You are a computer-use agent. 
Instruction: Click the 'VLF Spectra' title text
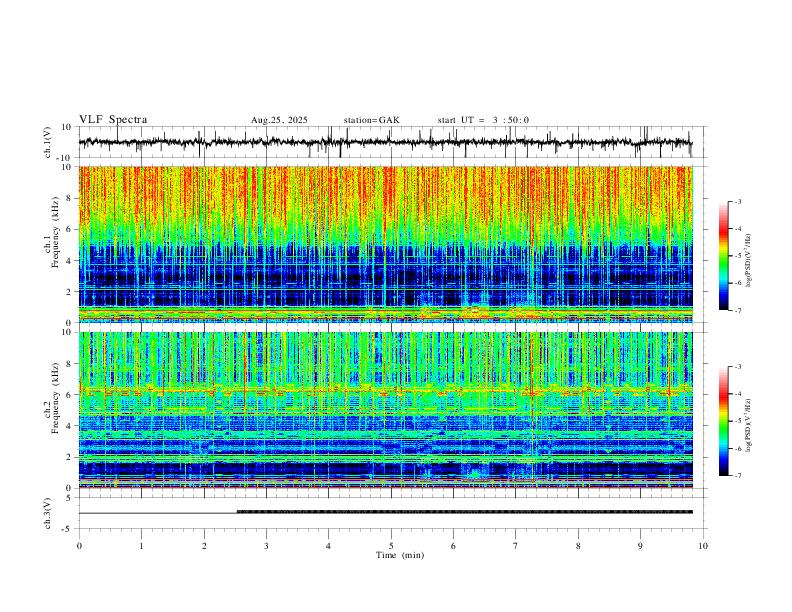coord(113,120)
